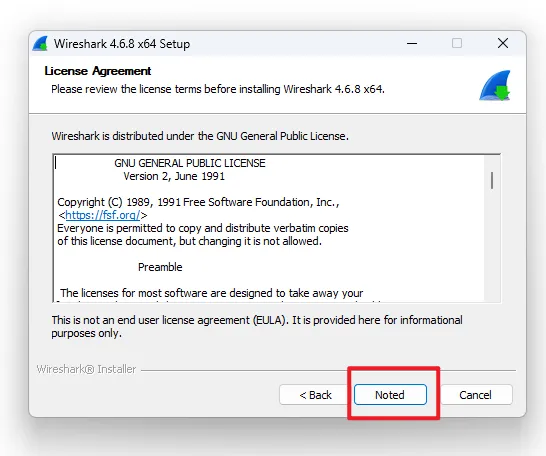
Task: Go back with the < Back button
Action: pos(315,395)
